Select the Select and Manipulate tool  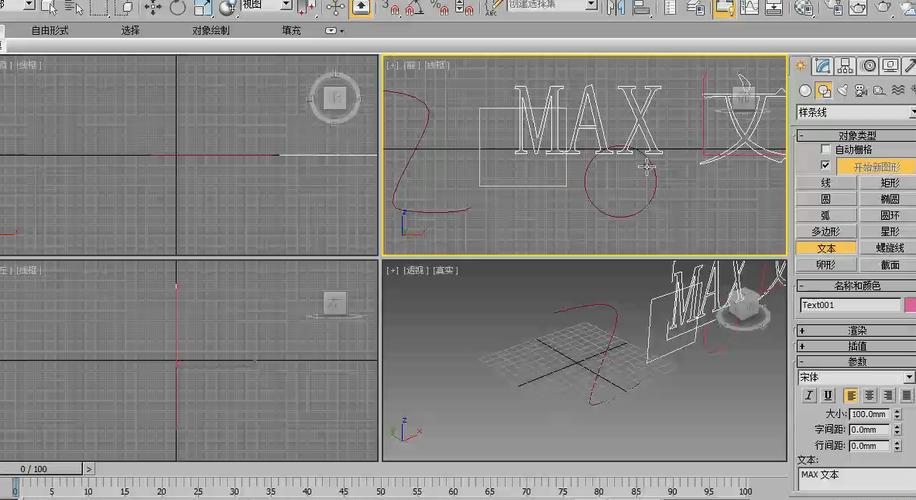click(335, 7)
